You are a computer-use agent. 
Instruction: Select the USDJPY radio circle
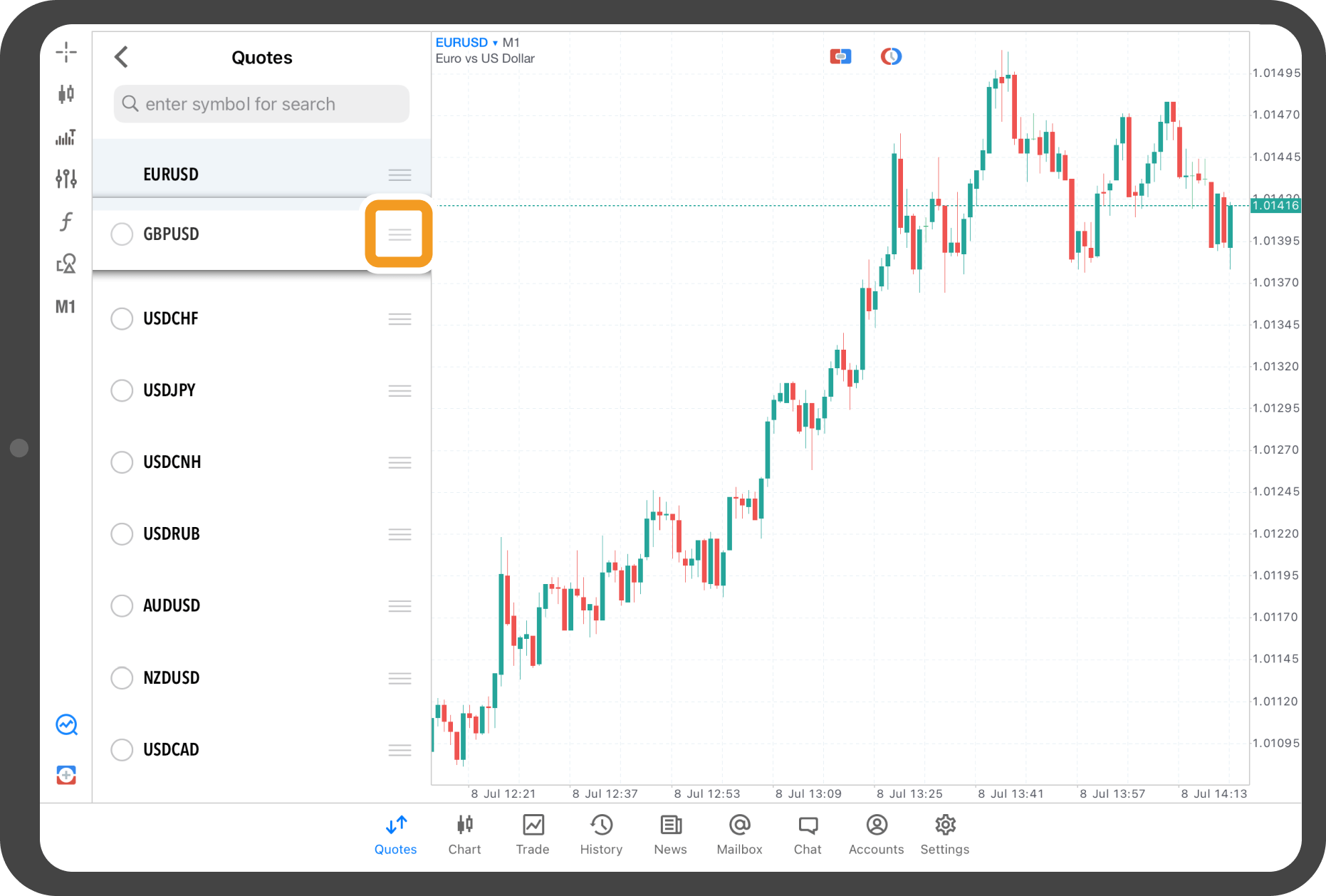click(x=122, y=390)
